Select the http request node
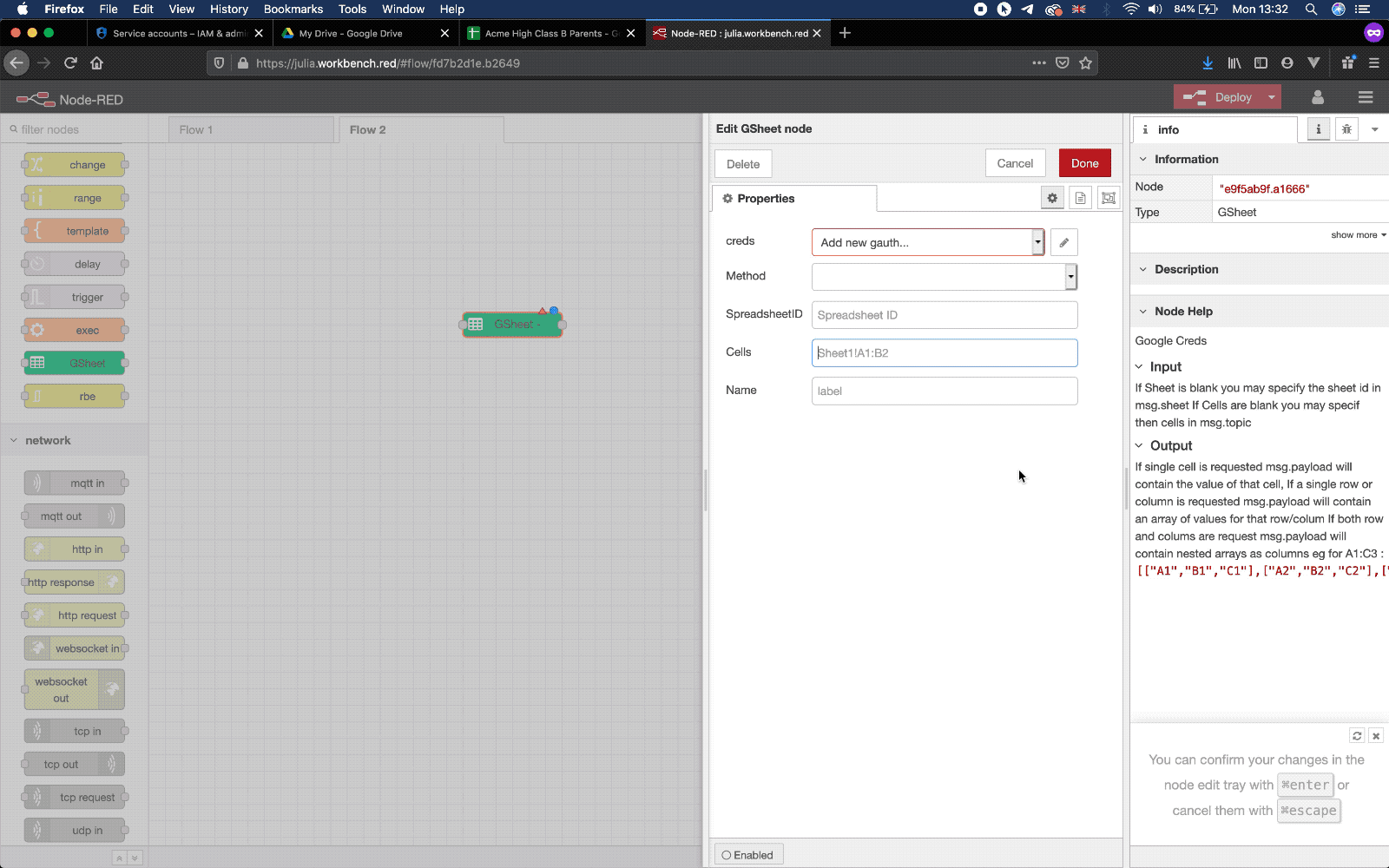 tap(75, 615)
